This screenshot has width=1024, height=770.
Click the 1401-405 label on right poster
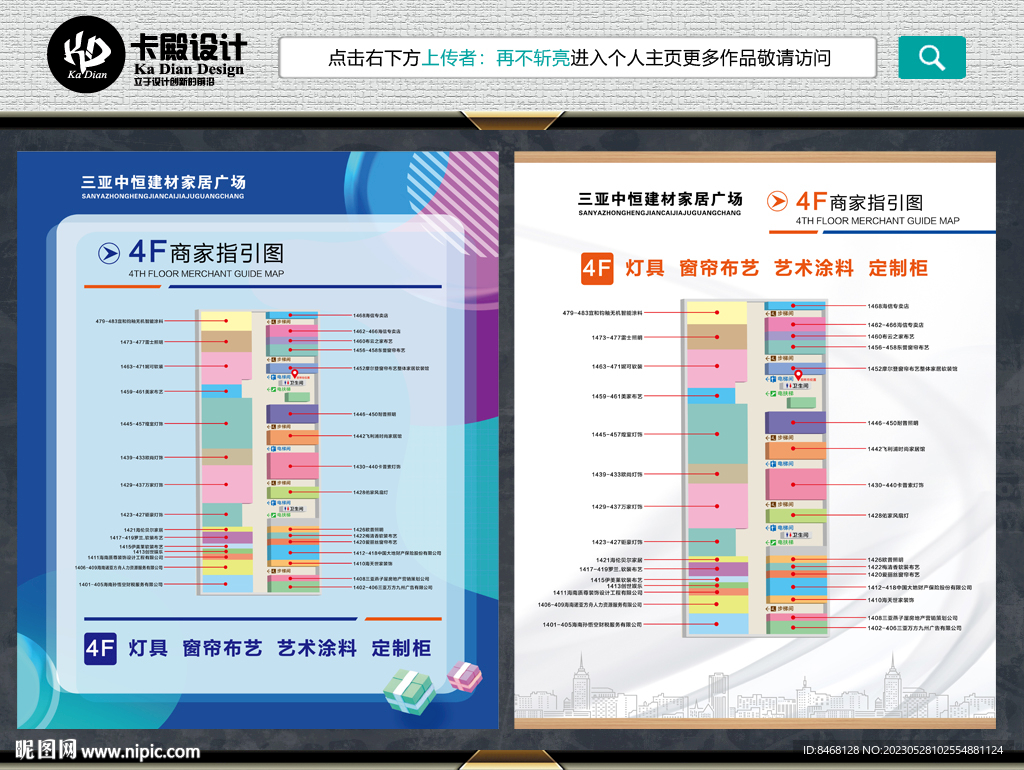tap(592, 625)
